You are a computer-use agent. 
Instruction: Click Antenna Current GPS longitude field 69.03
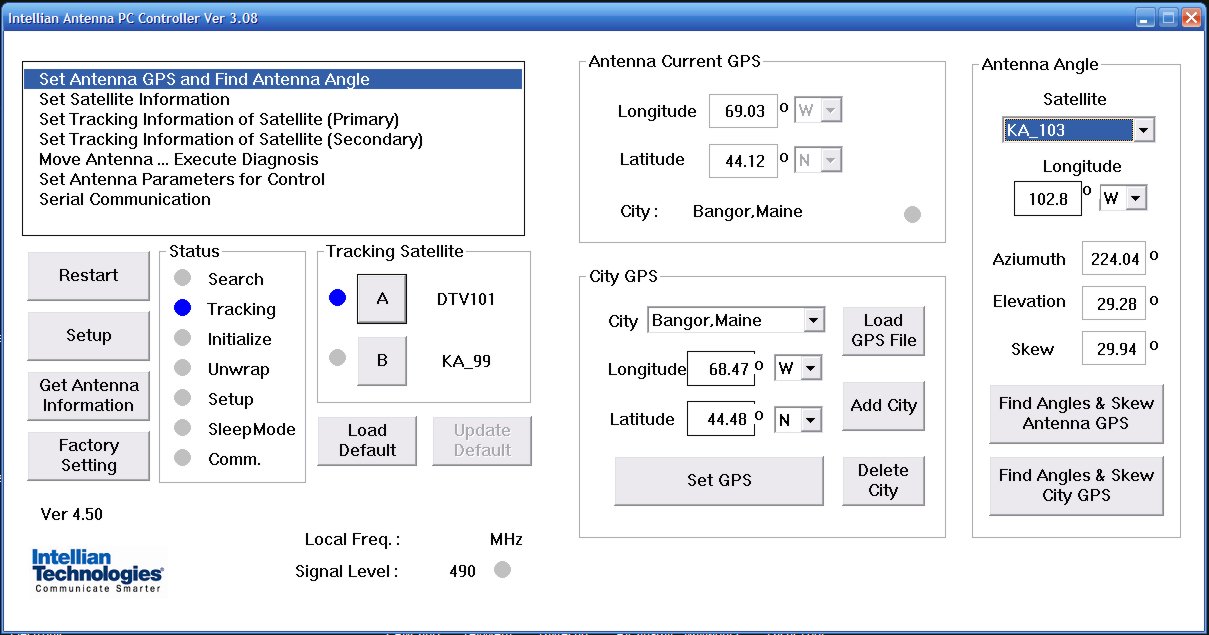[743, 111]
